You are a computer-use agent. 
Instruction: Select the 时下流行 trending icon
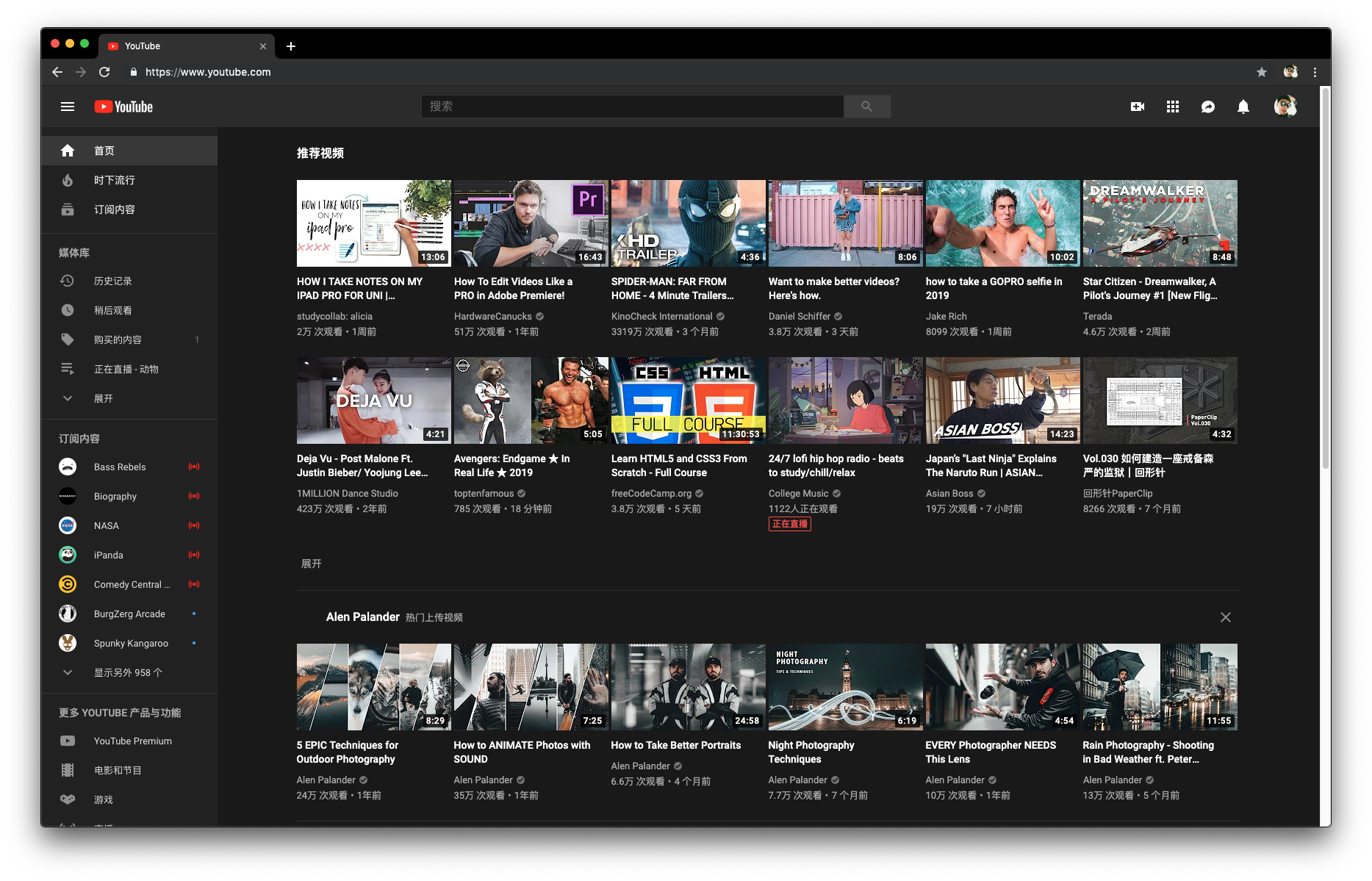pyautogui.click(x=67, y=179)
